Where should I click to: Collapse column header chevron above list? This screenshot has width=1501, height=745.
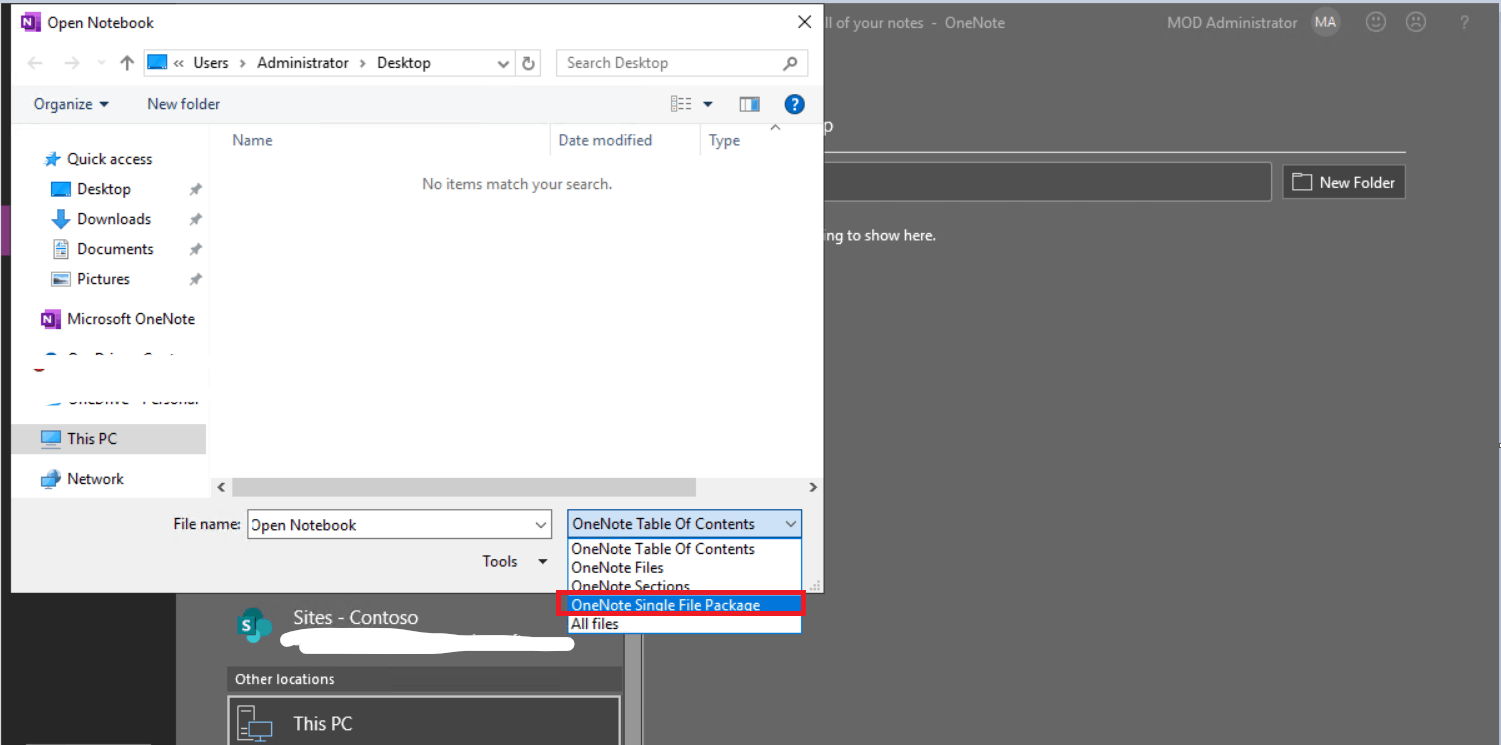click(775, 128)
